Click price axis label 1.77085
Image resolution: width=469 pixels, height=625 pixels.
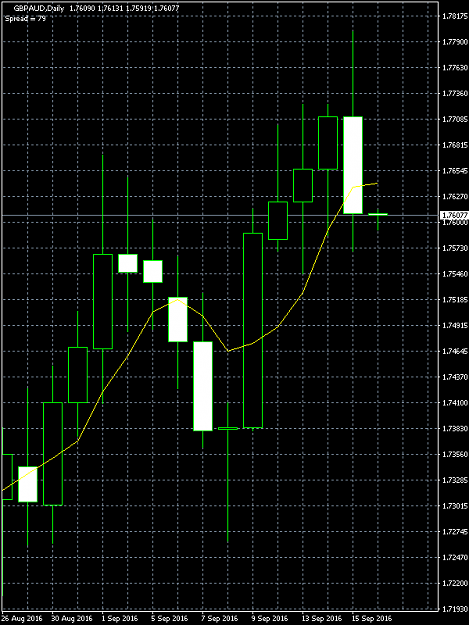(x=455, y=119)
